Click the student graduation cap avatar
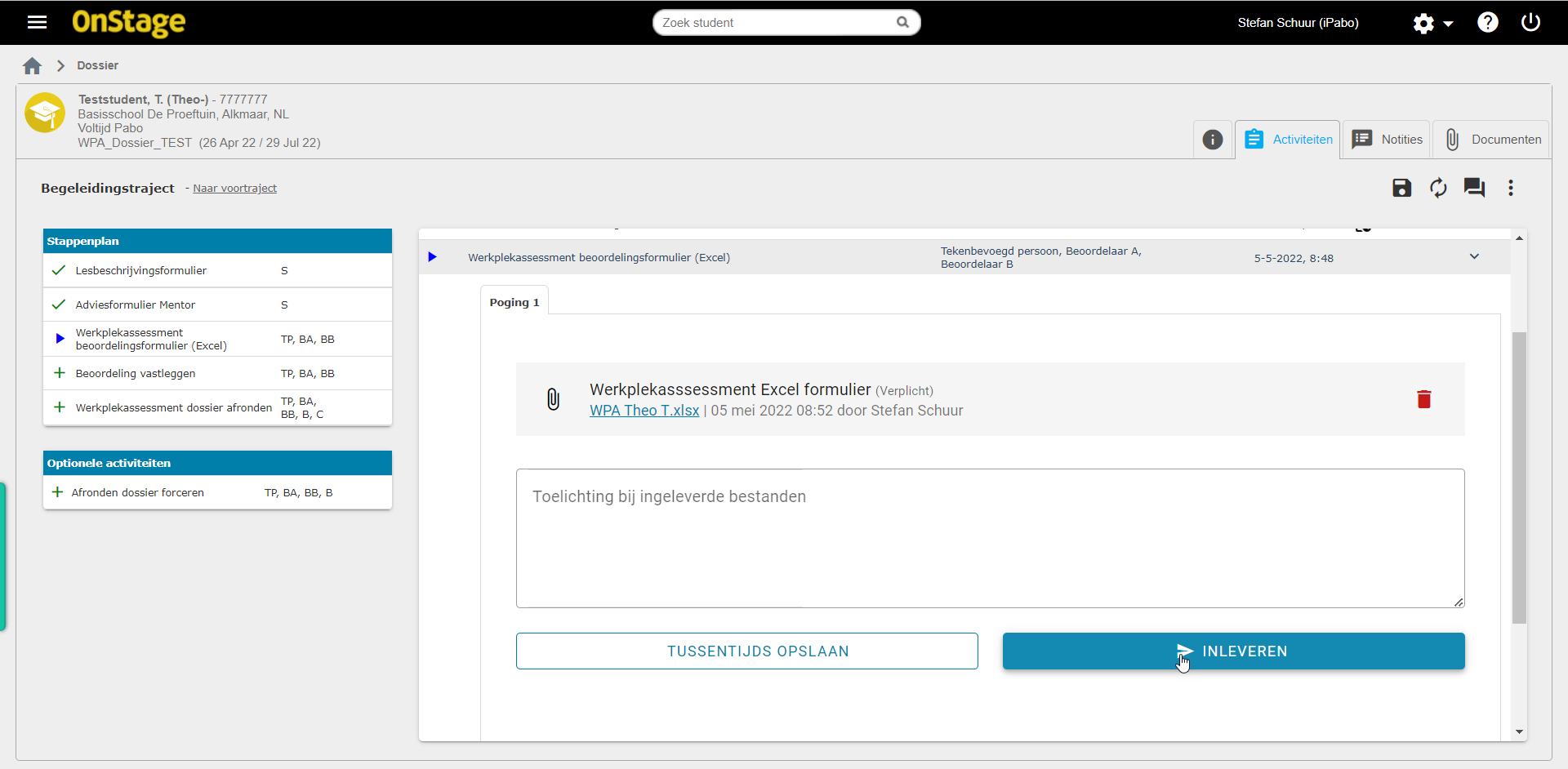Image resolution: width=1568 pixels, height=769 pixels. (x=45, y=113)
